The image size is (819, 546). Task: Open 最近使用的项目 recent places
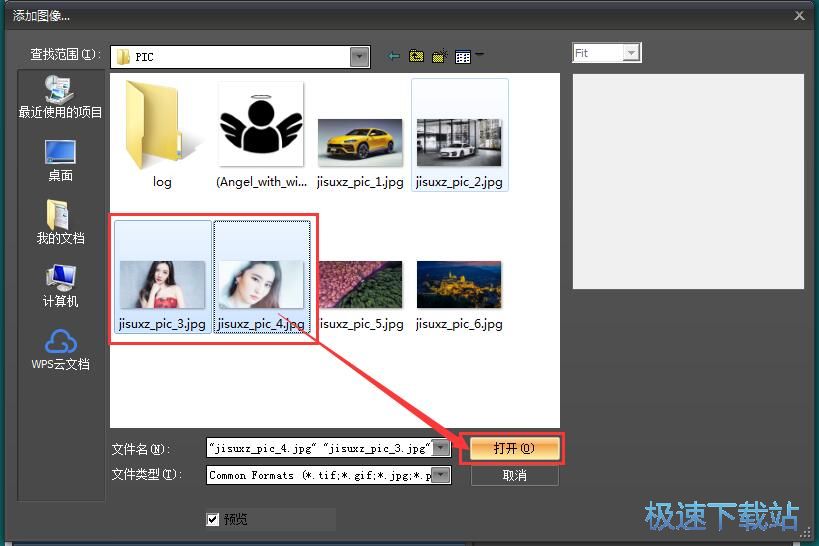60,97
